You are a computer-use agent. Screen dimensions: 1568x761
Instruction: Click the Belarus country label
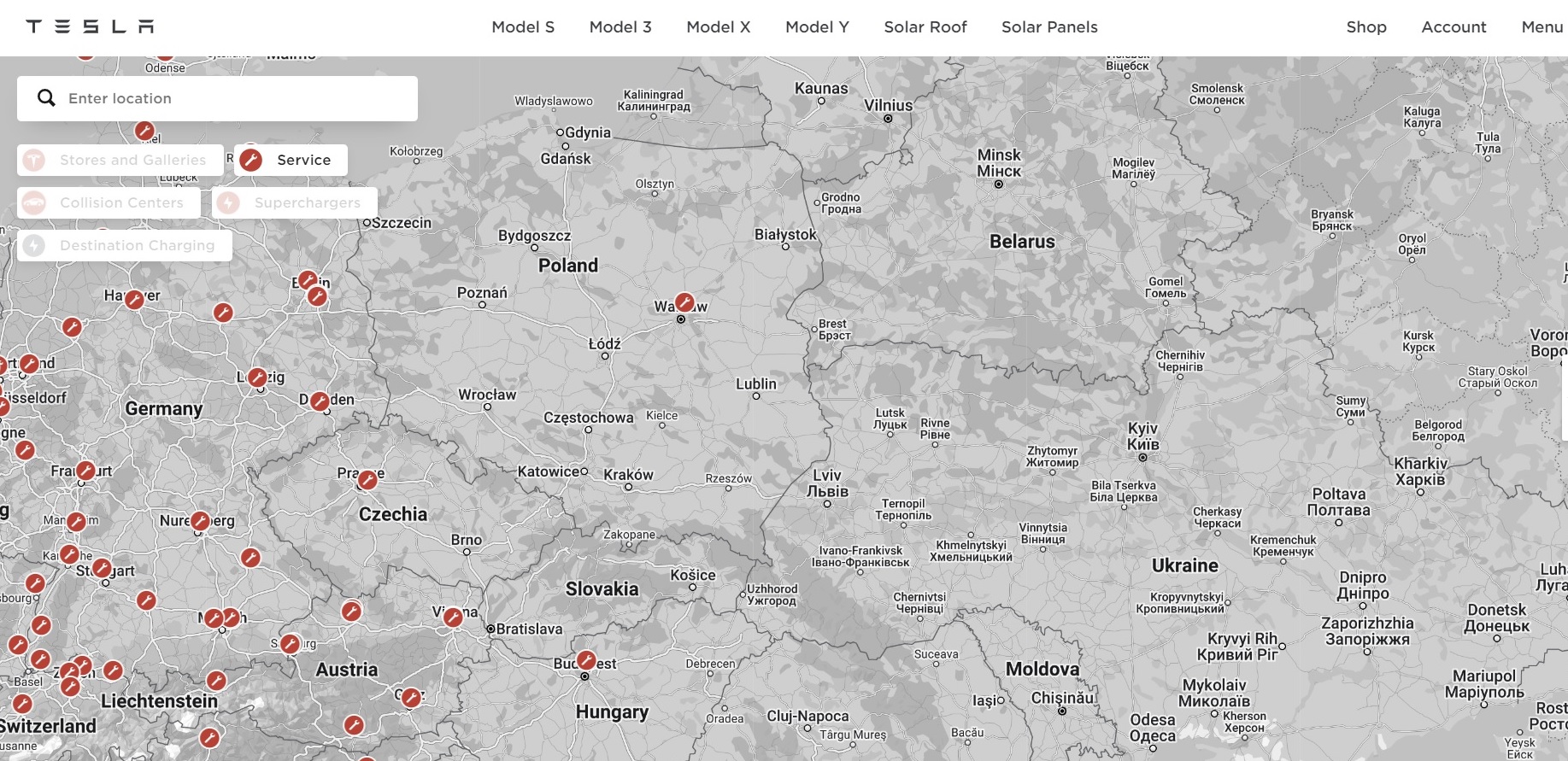pyautogui.click(x=1022, y=242)
